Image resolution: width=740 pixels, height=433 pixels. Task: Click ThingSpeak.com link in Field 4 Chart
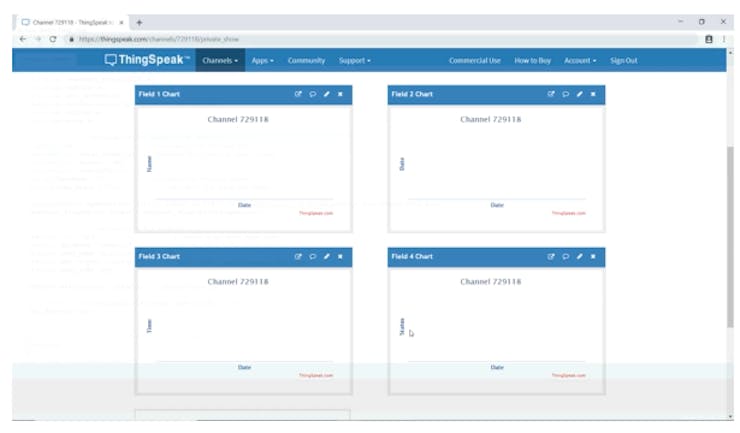pos(569,375)
